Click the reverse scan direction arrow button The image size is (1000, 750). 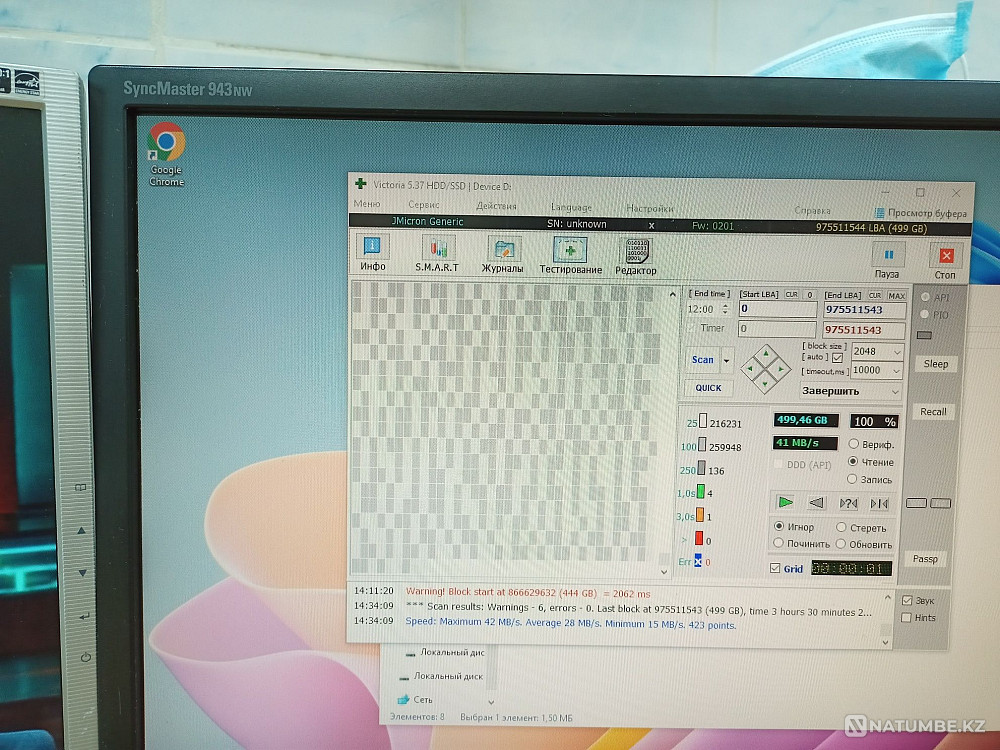click(816, 503)
